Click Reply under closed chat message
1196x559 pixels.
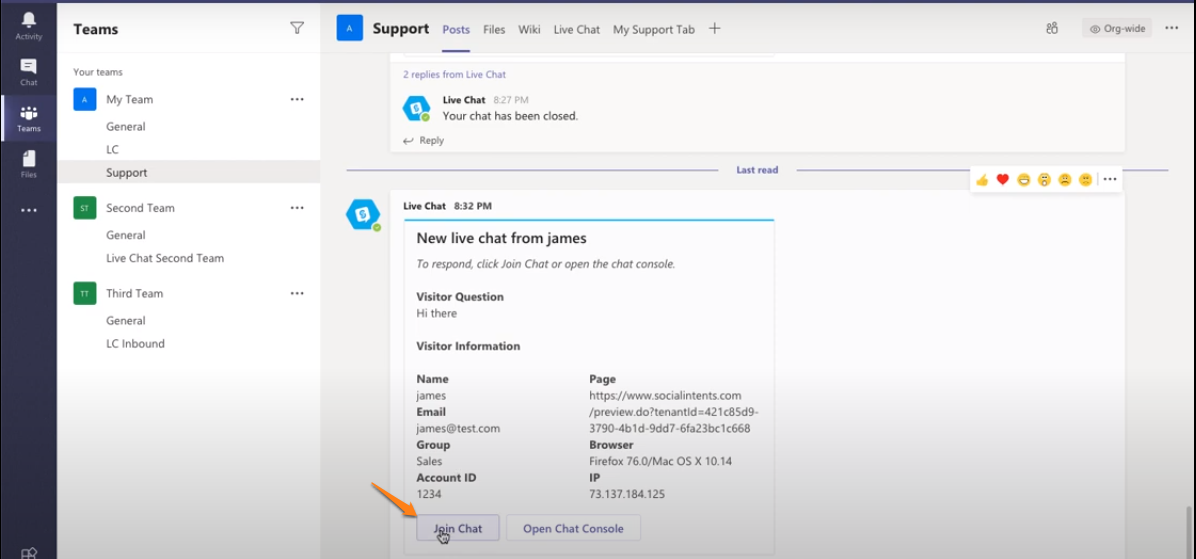pos(423,140)
